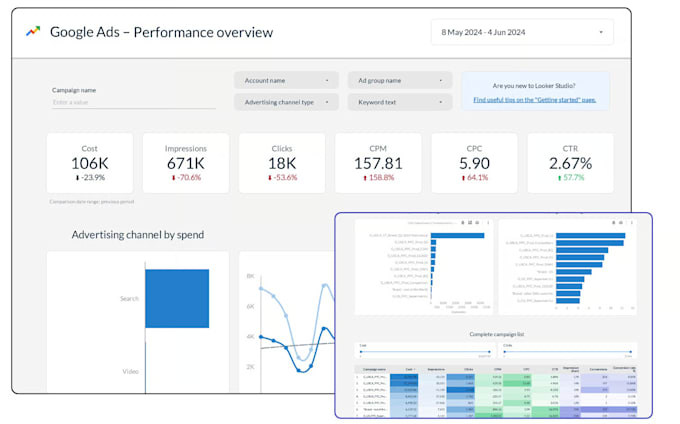This screenshot has height=424, width=680.
Task: Click the 'Campaign name' table column header
Action: point(374,370)
